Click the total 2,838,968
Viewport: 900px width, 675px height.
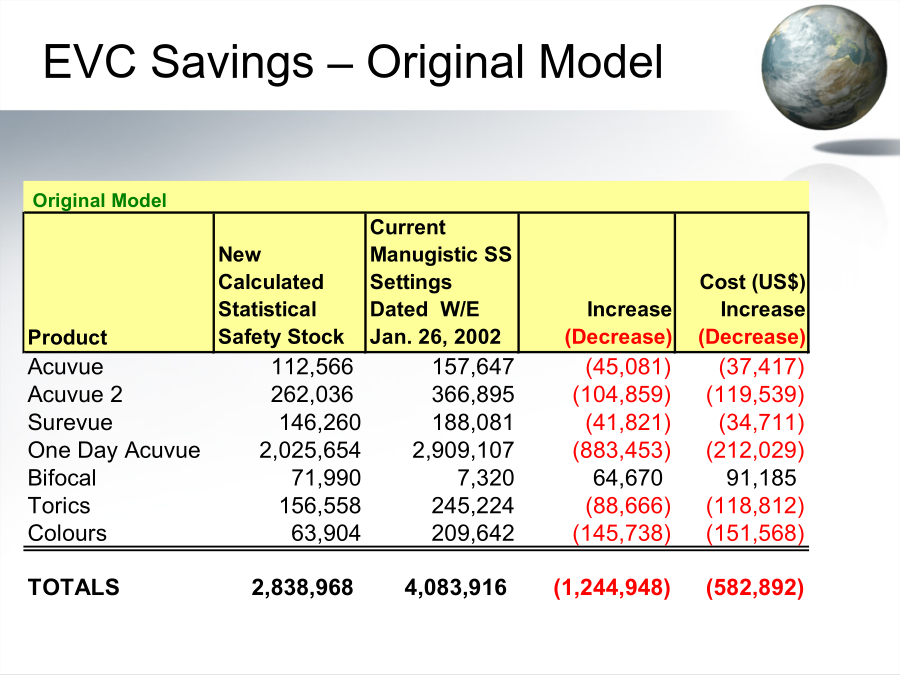coord(302,587)
